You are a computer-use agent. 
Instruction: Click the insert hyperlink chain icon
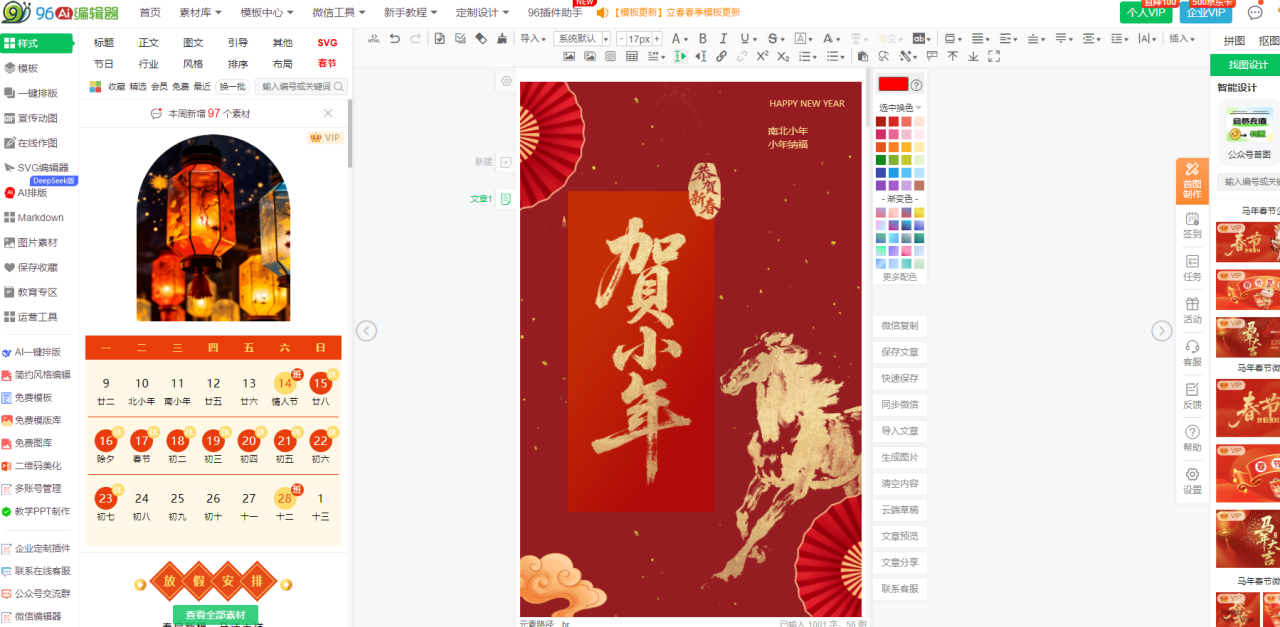tap(721, 57)
